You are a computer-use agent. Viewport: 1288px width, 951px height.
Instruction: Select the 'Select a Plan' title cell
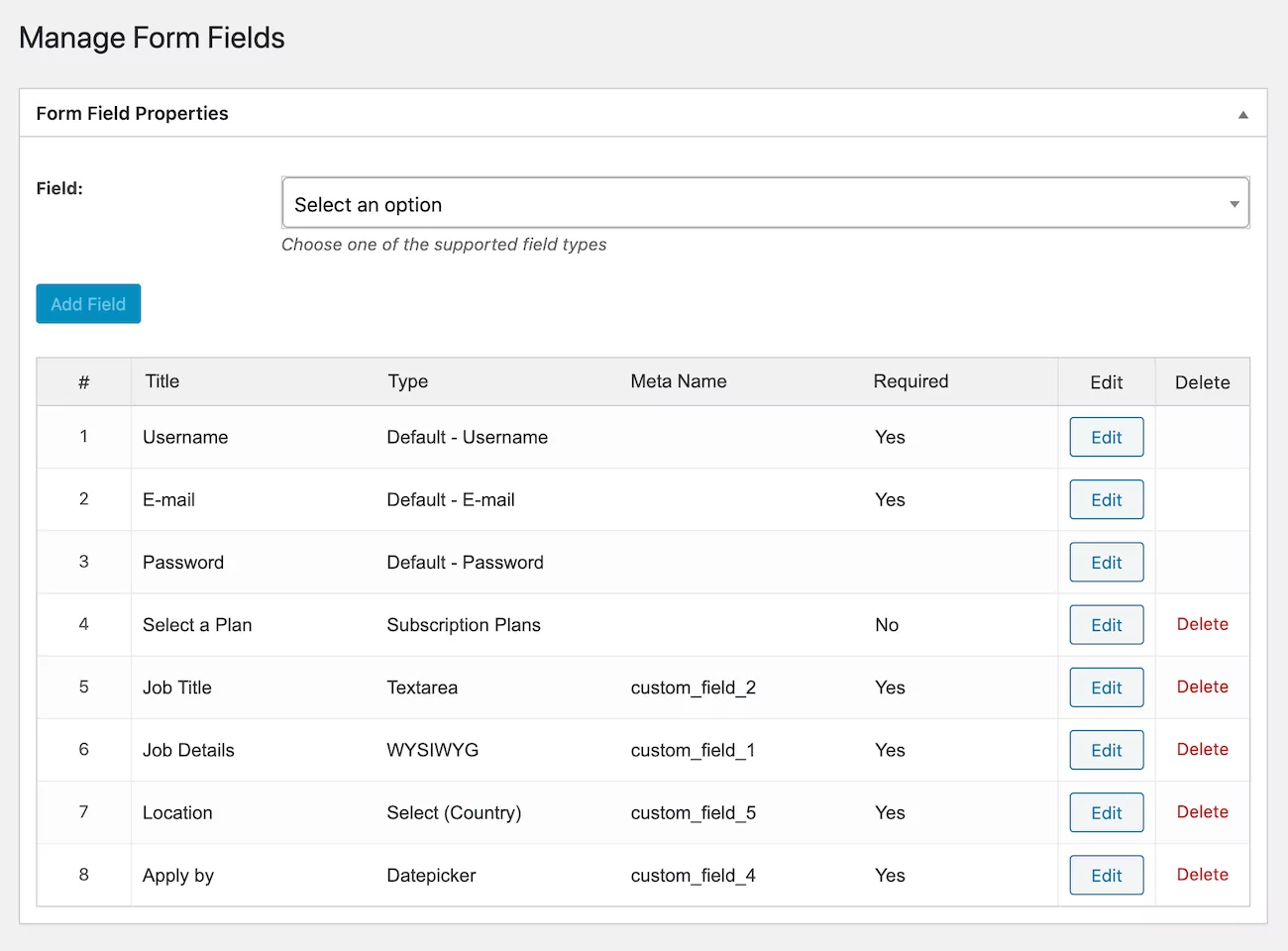click(197, 625)
